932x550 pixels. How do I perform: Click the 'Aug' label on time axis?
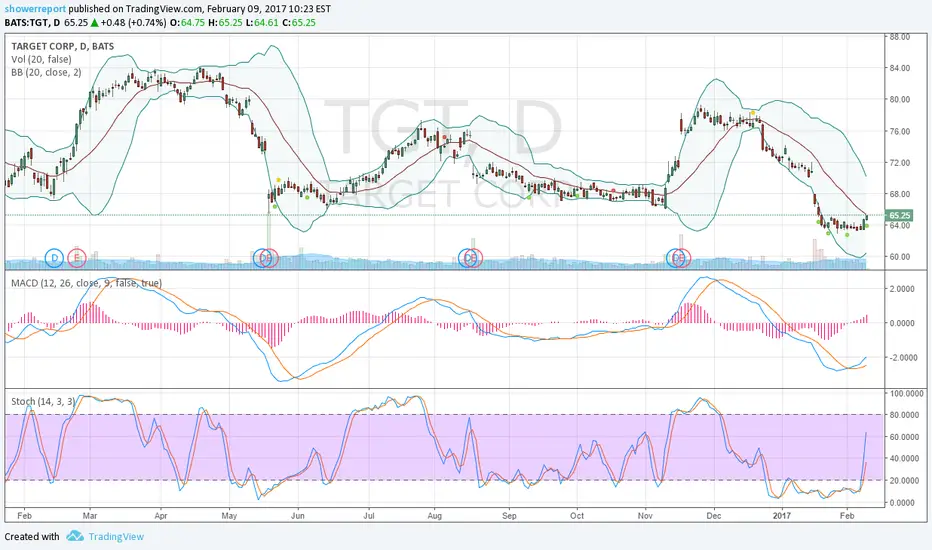click(x=434, y=516)
